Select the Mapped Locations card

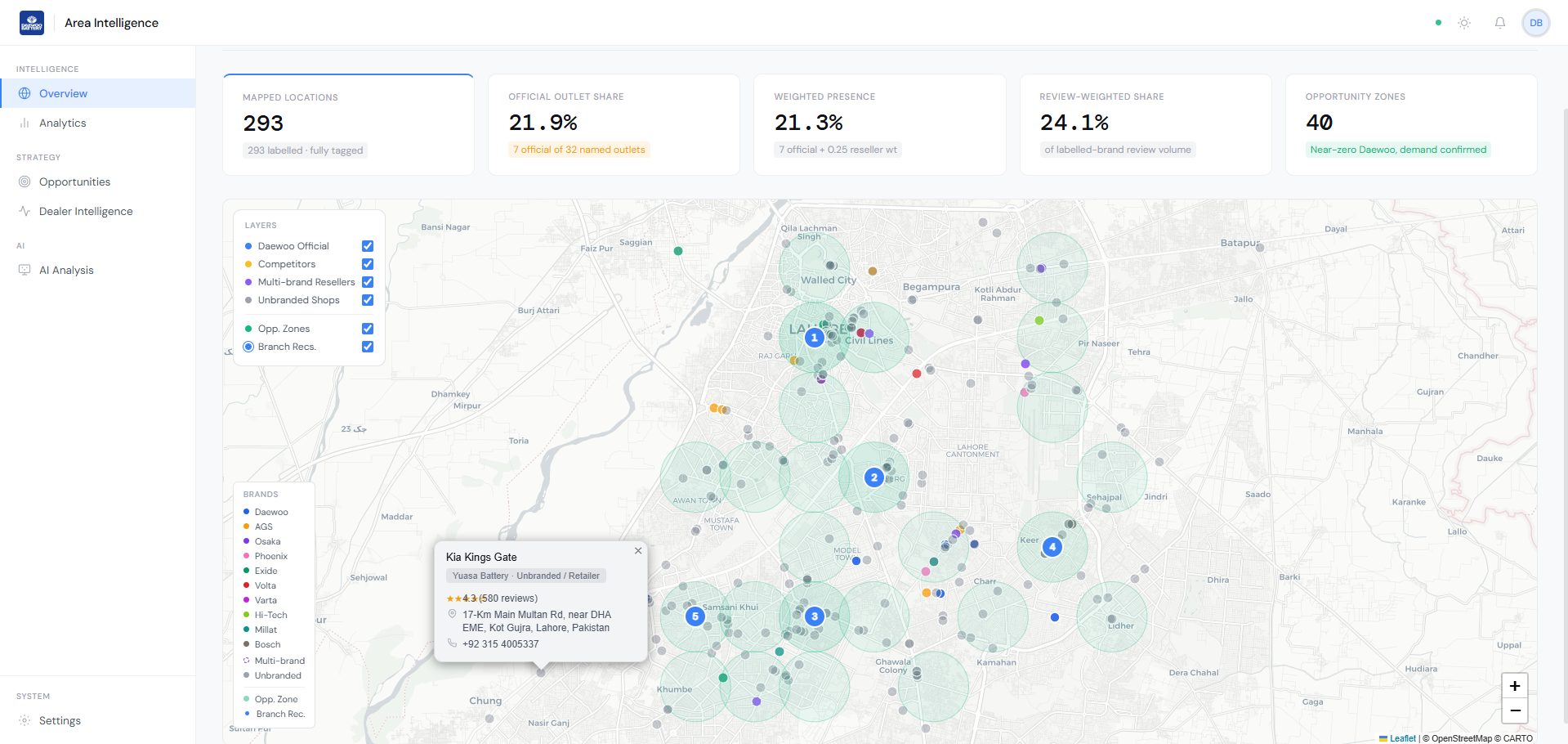[349, 124]
